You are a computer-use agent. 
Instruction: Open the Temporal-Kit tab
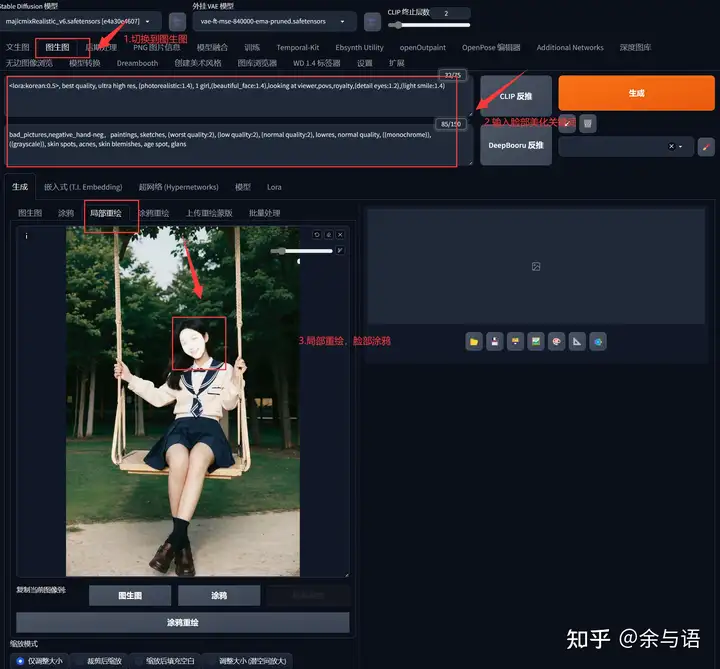(x=298, y=47)
